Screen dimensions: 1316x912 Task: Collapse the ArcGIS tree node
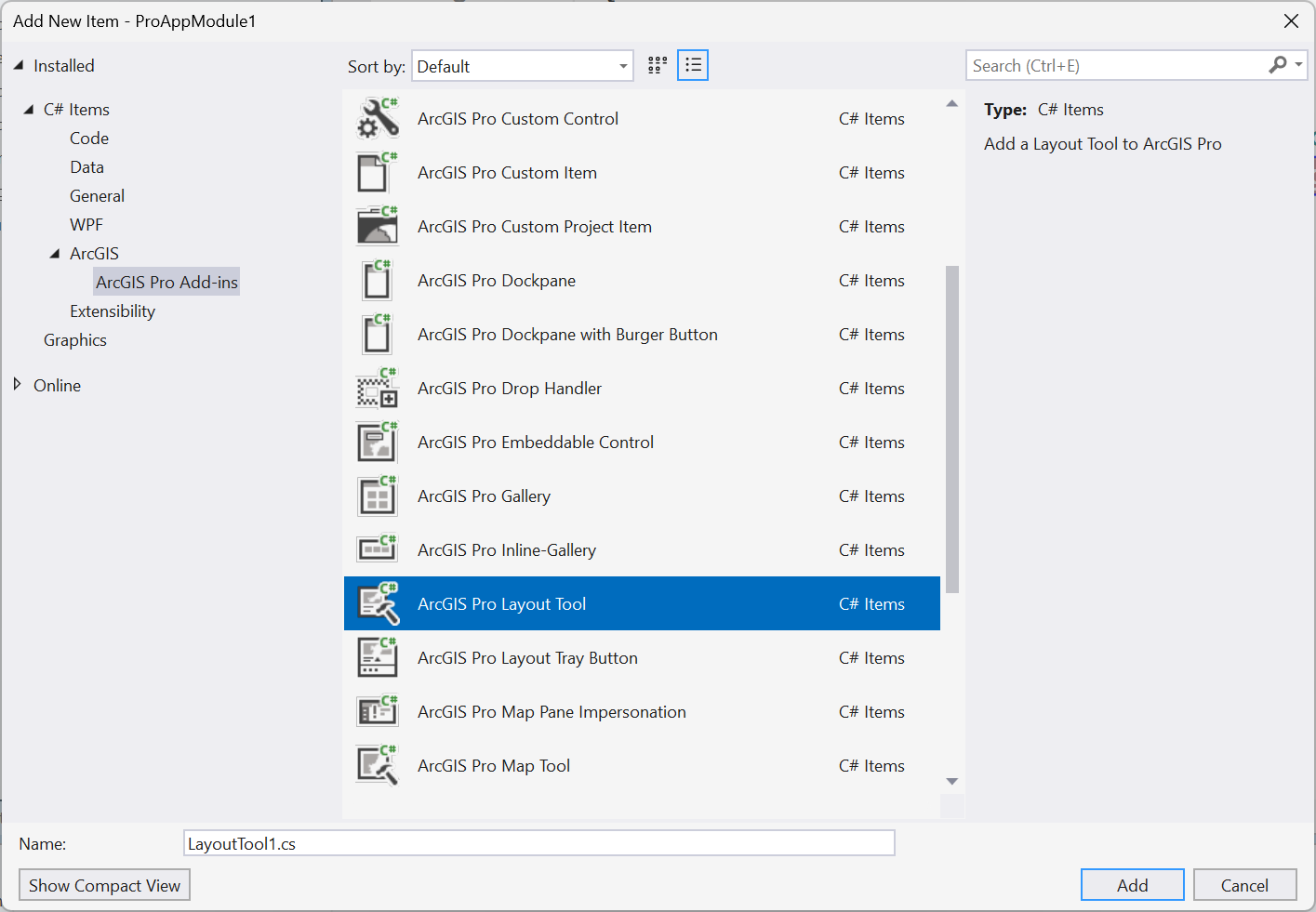click(55, 253)
